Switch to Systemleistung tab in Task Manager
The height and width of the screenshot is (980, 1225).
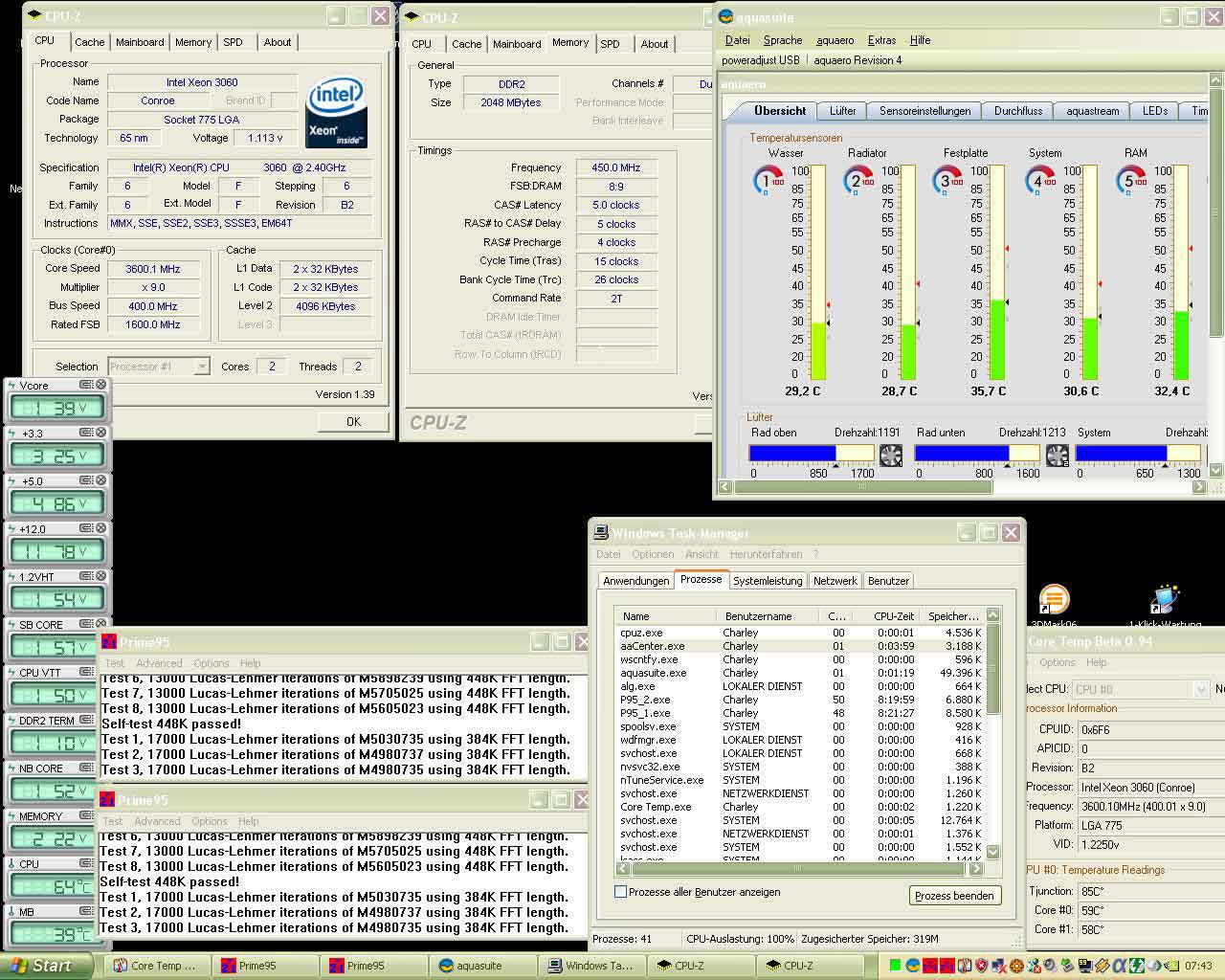pyautogui.click(x=768, y=581)
